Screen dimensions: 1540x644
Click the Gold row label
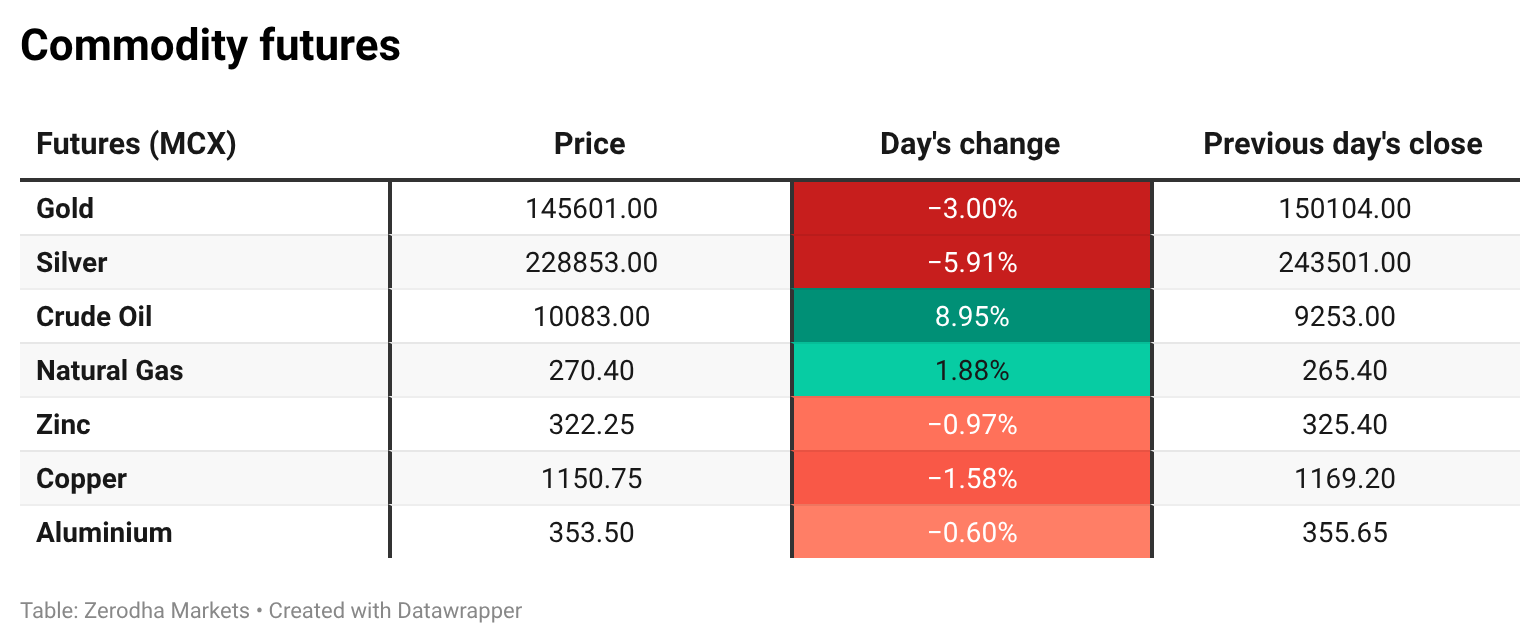click(x=65, y=209)
